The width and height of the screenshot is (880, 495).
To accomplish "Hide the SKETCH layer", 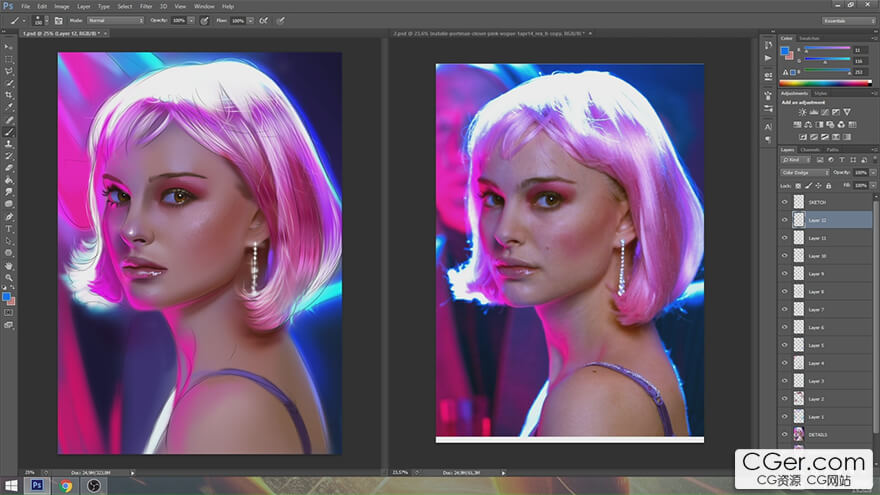I will 785,202.
